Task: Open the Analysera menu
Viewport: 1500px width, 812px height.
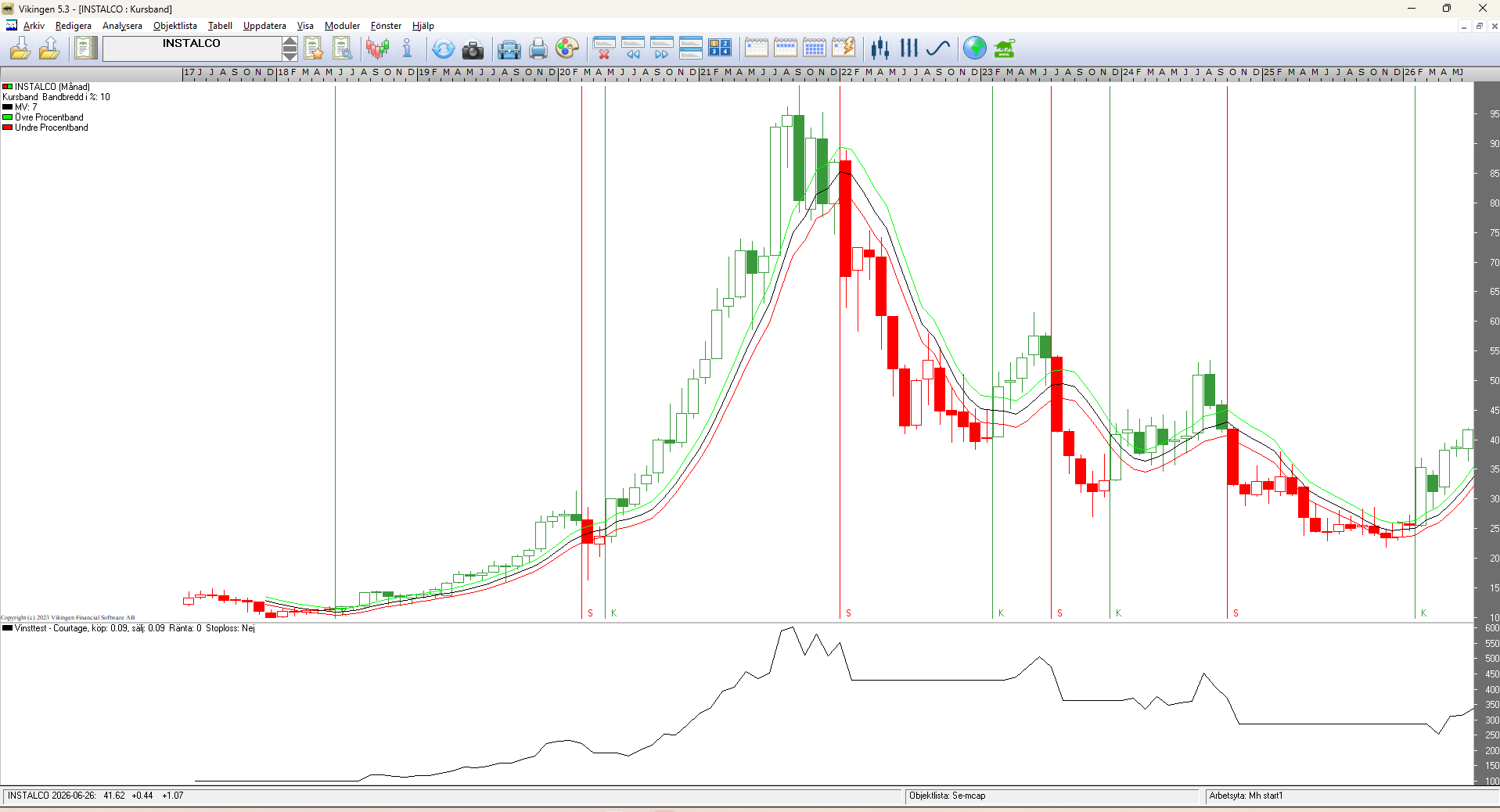Action: 122,26
